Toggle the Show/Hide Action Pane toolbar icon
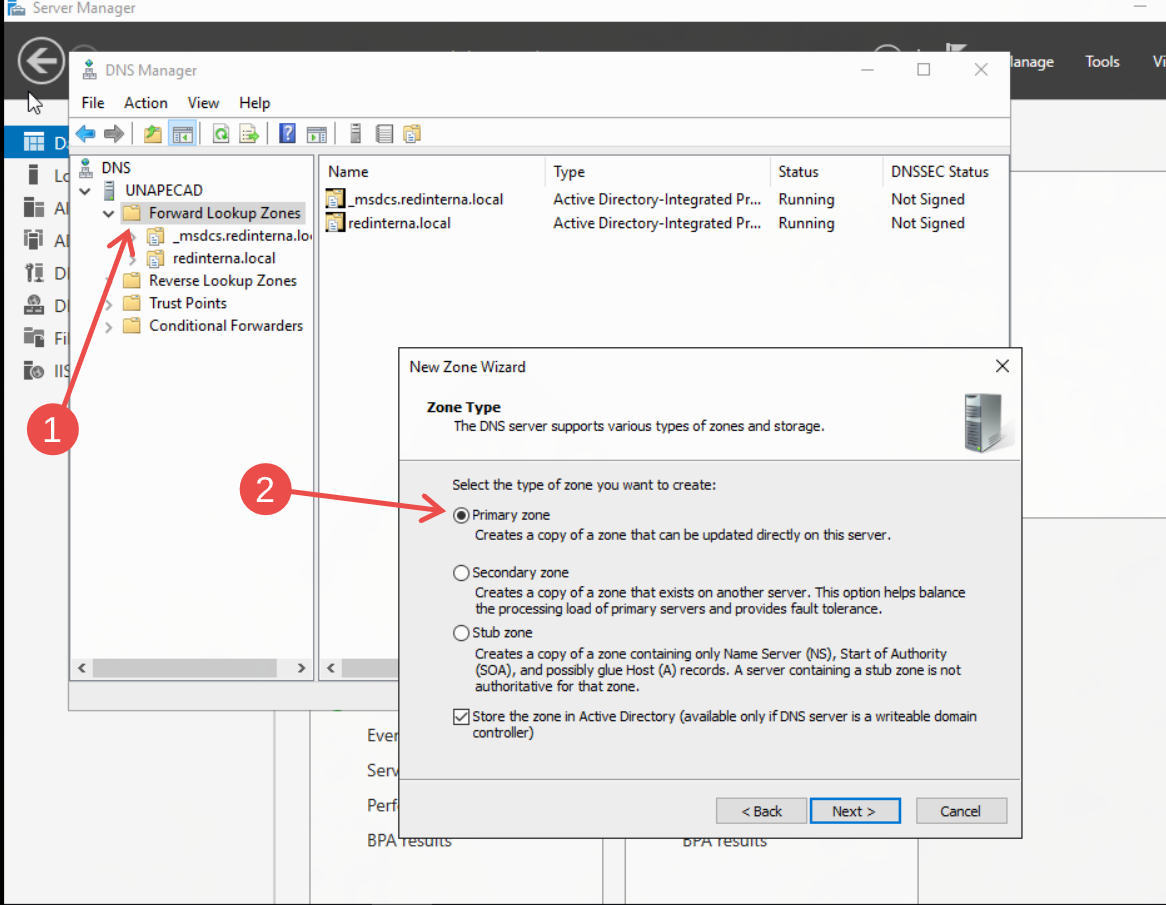Image resolution: width=1166 pixels, height=905 pixels. (x=317, y=134)
